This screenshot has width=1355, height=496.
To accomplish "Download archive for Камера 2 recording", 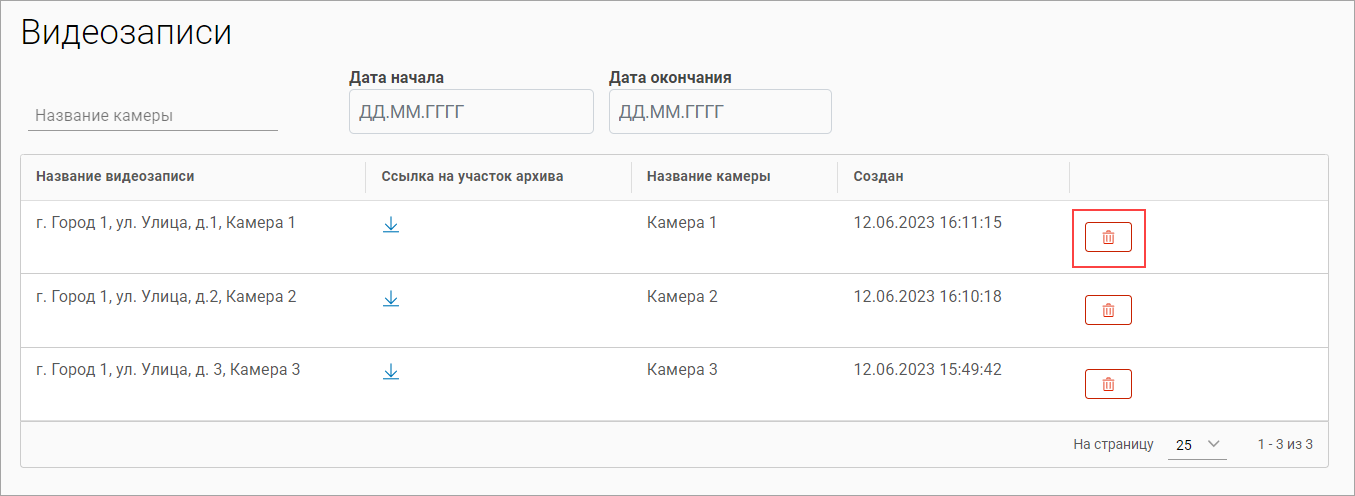I will (391, 298).
